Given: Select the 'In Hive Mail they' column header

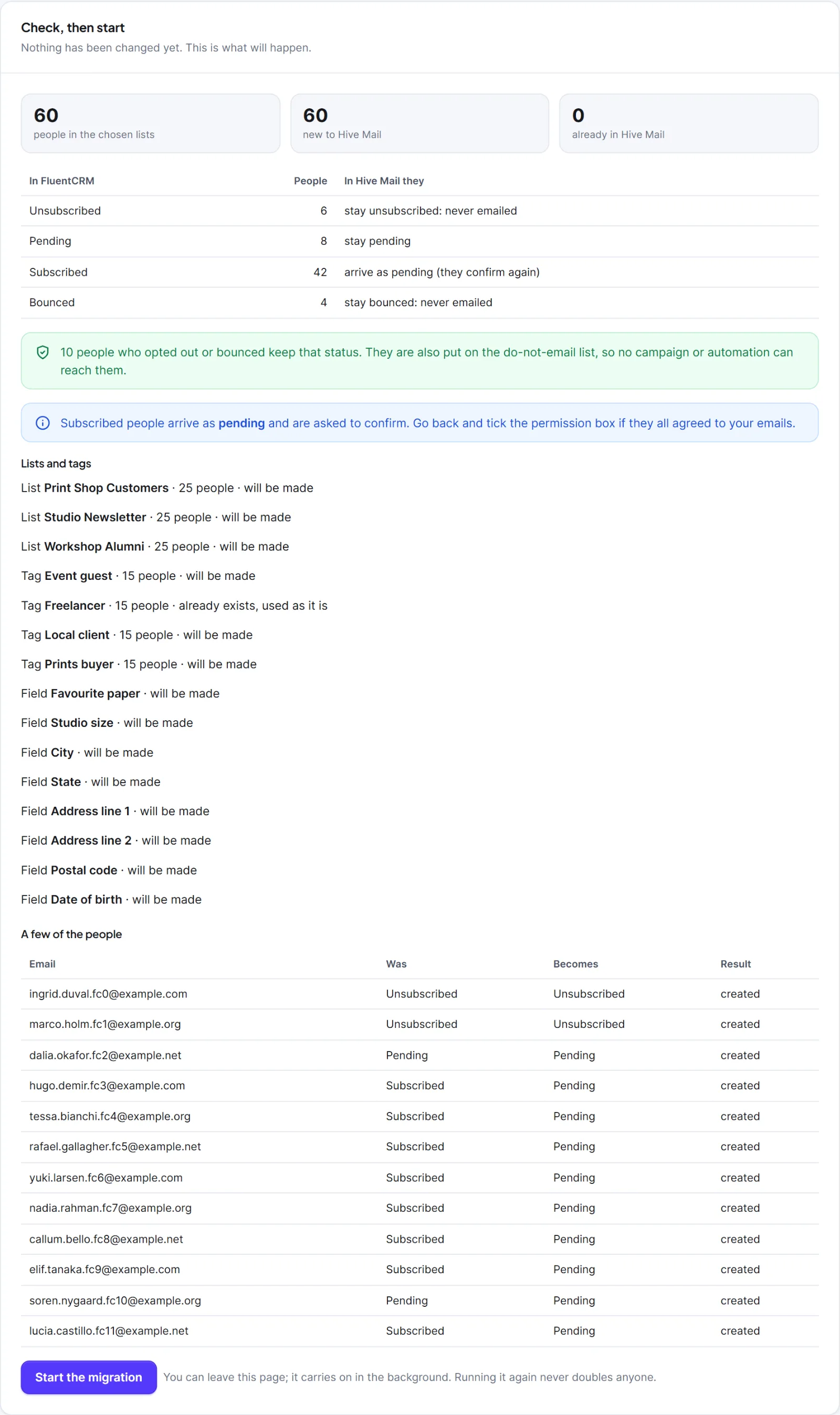Looking at the screenshot, I should click(x=384, y=181).
